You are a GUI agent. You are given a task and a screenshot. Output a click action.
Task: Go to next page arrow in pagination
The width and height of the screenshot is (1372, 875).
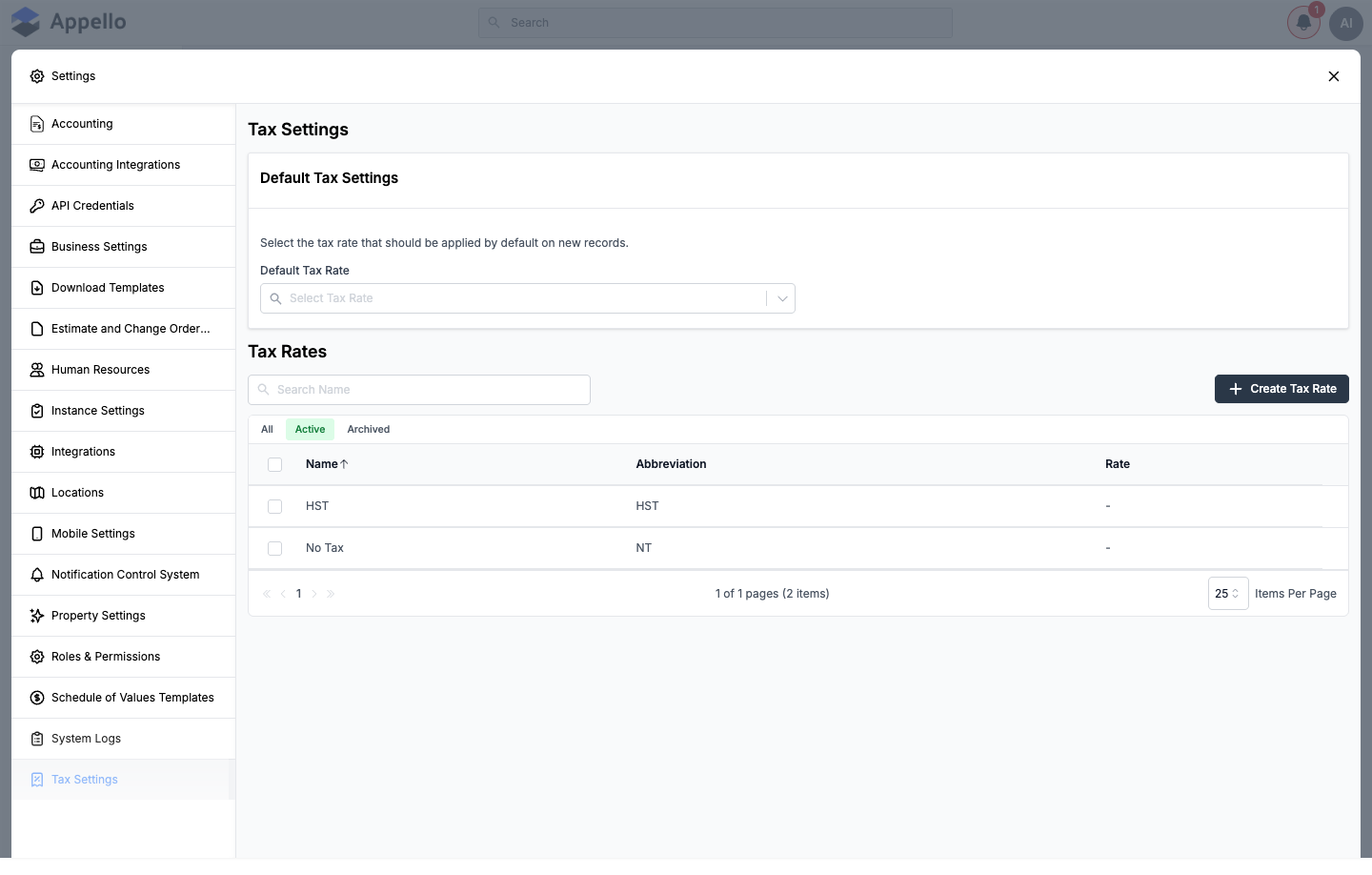(x=314, y=594)
